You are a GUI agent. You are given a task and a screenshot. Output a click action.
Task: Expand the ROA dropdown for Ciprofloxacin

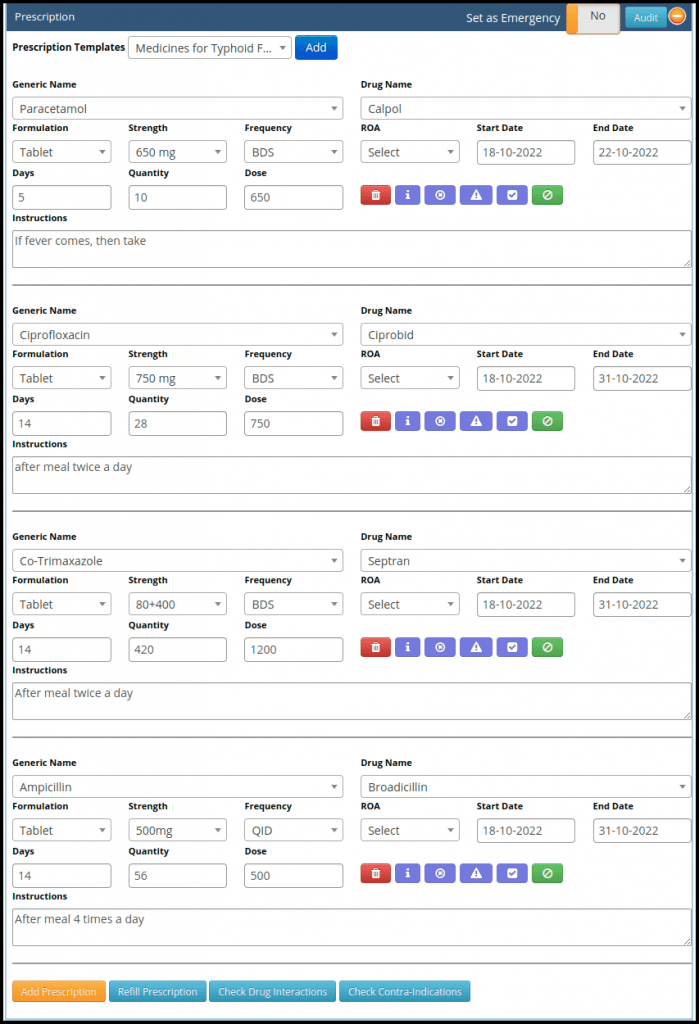[x=410, y=378]
